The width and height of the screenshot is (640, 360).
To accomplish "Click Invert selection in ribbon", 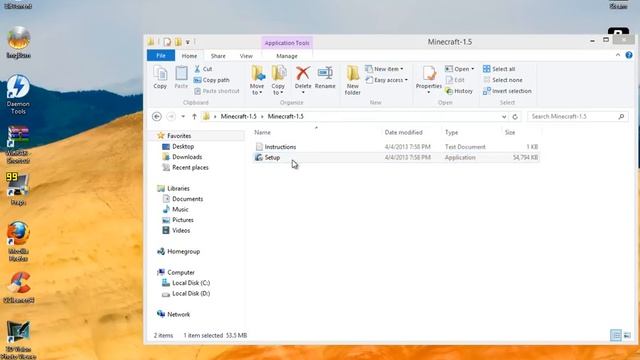I will point(507,91).
